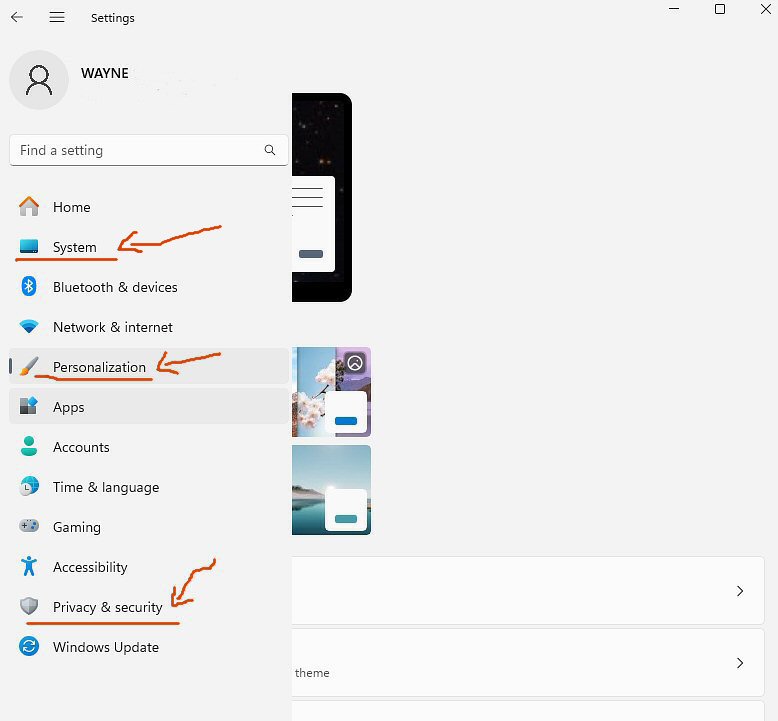Go to Gaming settings label
778x721 pixels.
click(76, 527)
